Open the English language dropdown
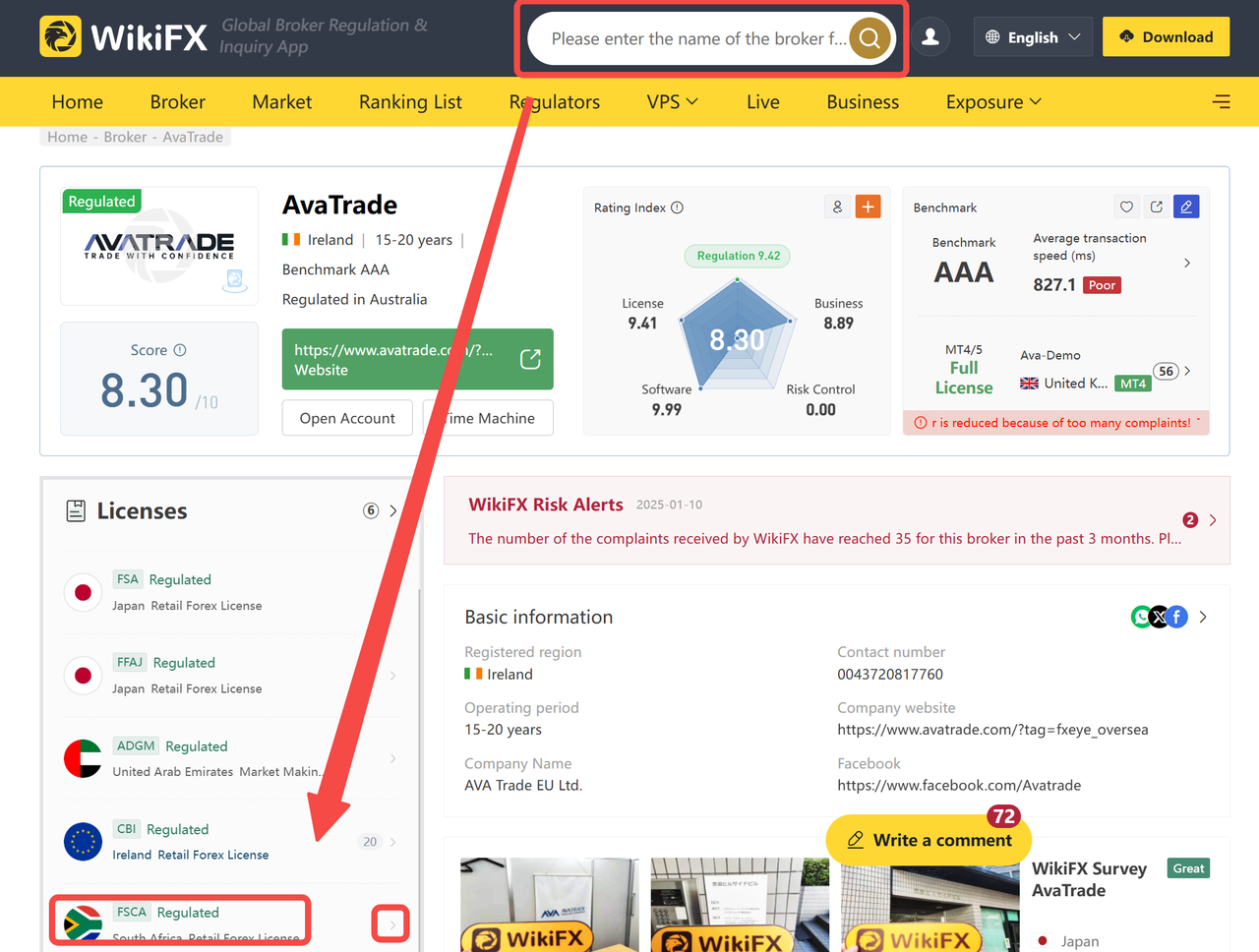This screenshot has width=1259, height=952. tap(1033, 37)
